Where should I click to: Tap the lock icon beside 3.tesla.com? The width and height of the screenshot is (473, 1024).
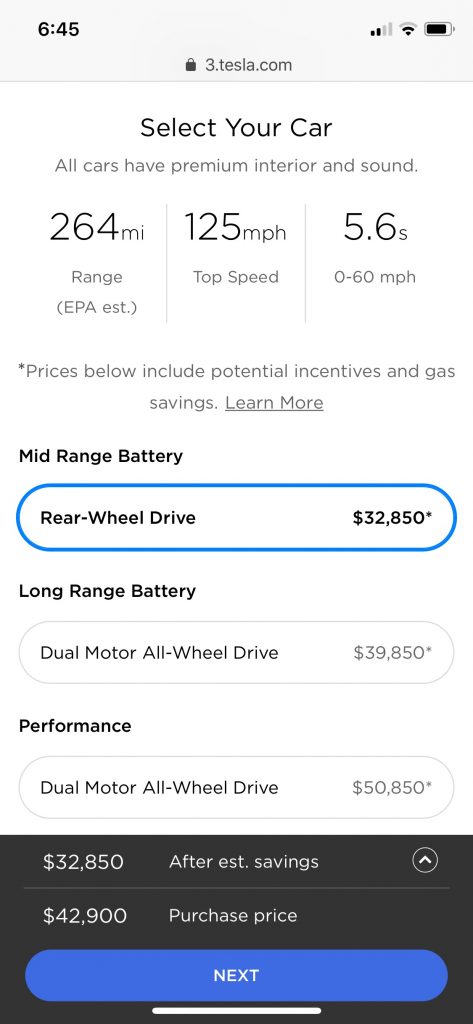pyautogui.click(x=191, y=65)
